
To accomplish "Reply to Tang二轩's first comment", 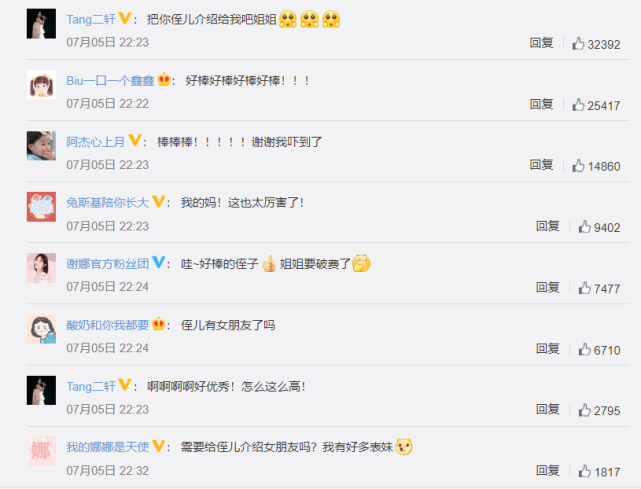I will (x=541, y=43).
